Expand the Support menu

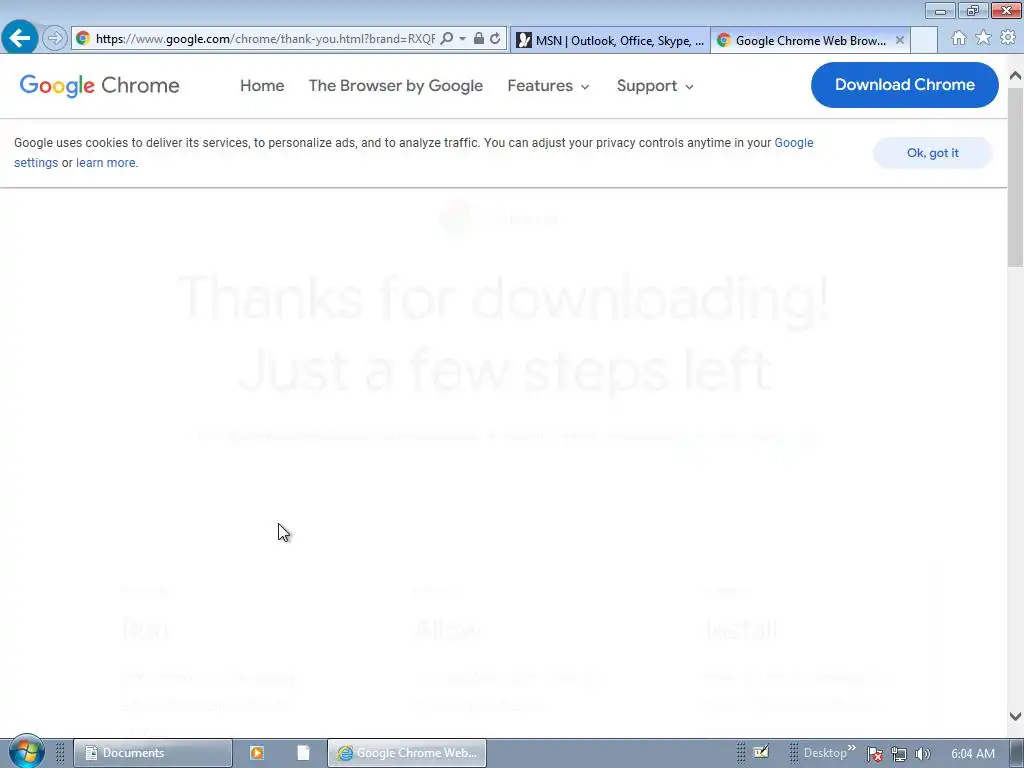(x=655, y=86)
